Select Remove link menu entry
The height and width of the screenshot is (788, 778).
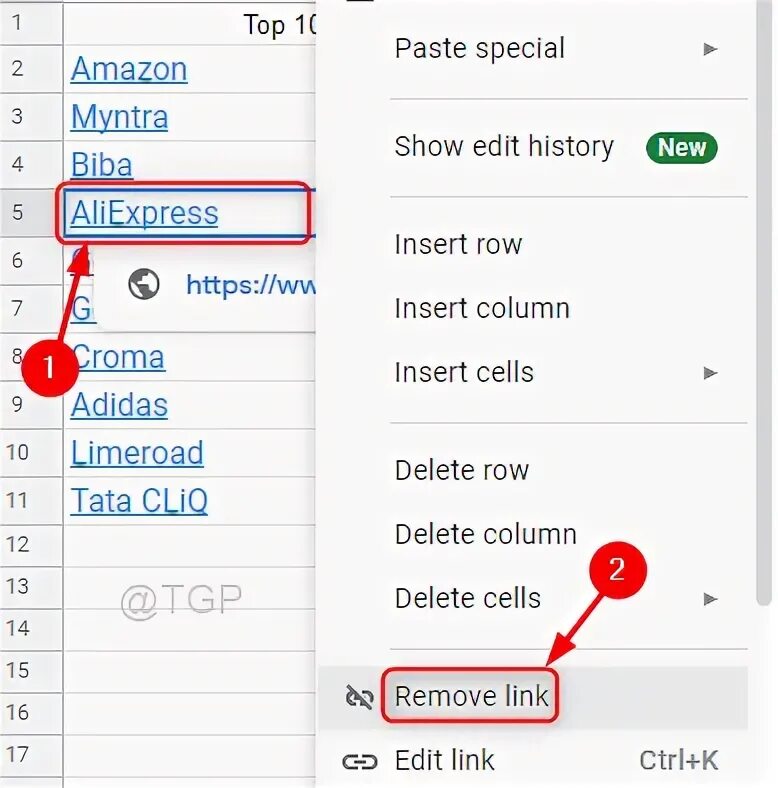tap(533, 697)
